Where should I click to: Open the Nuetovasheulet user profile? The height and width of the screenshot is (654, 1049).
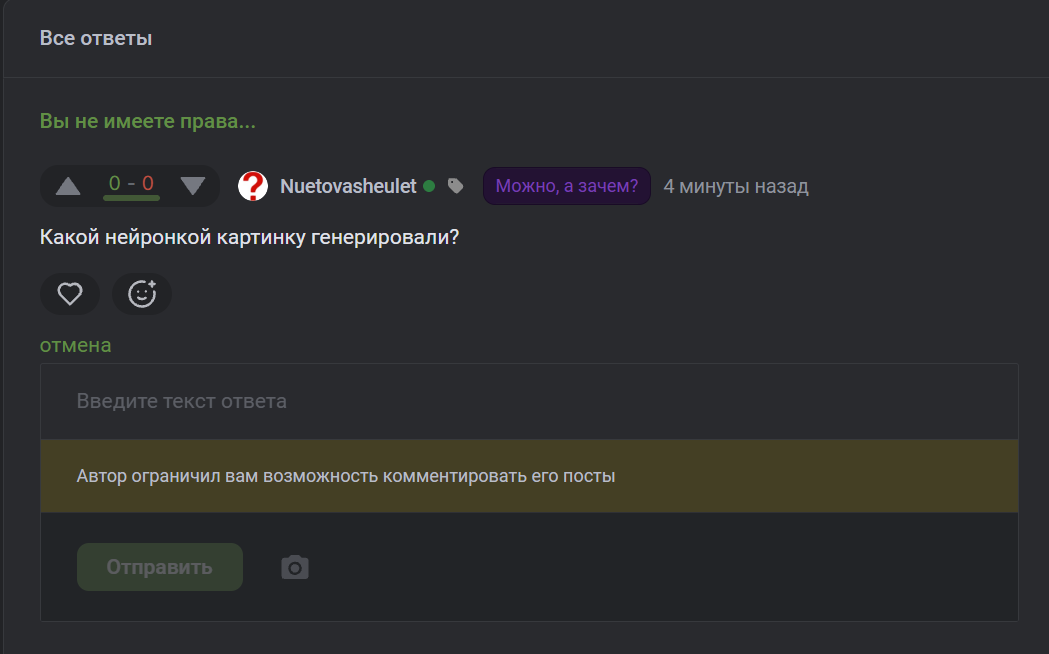coord(348,186)
